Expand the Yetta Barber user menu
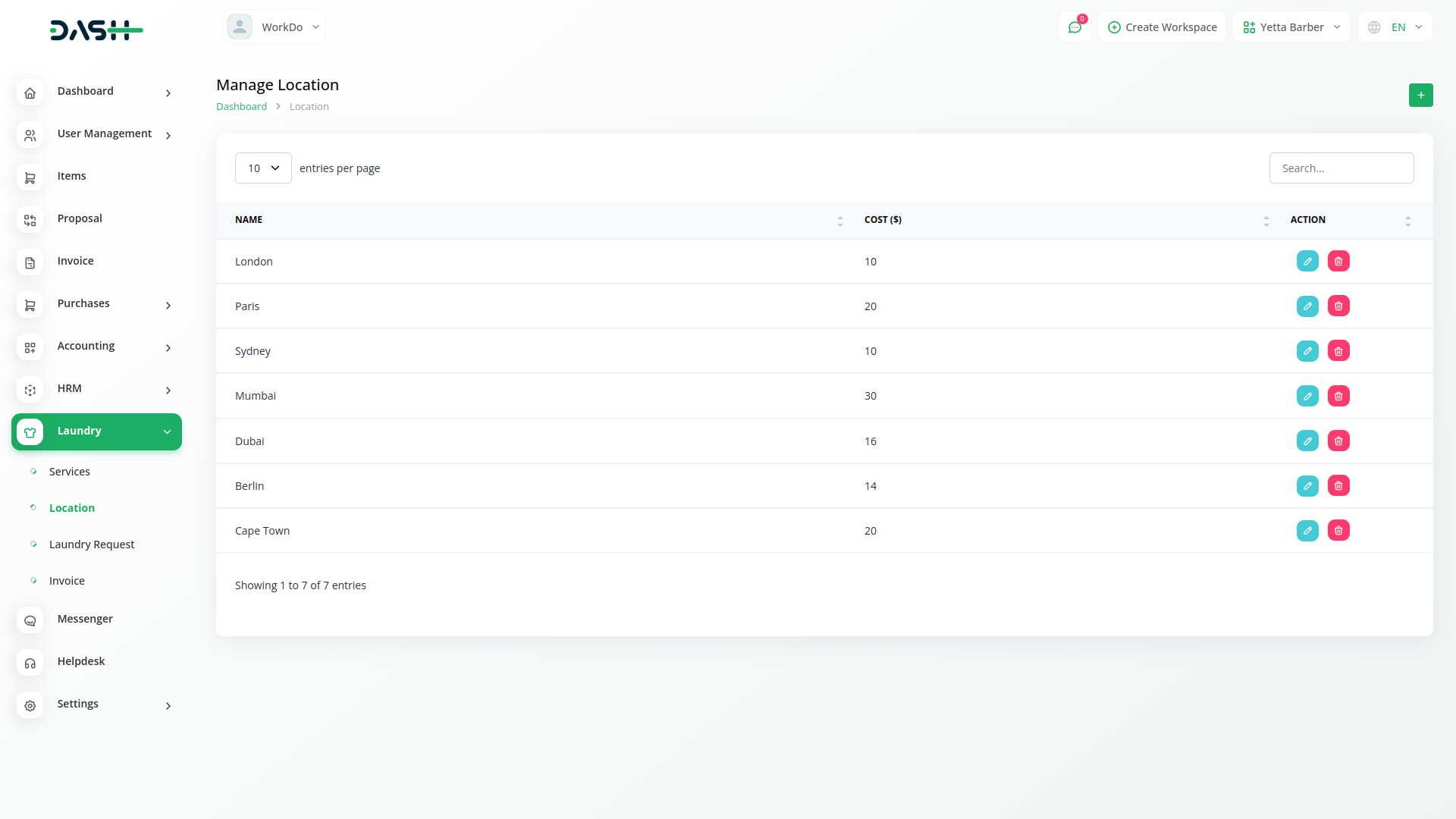The width and height of the screenshot is (1456, 819). [x=1291, y=27]
